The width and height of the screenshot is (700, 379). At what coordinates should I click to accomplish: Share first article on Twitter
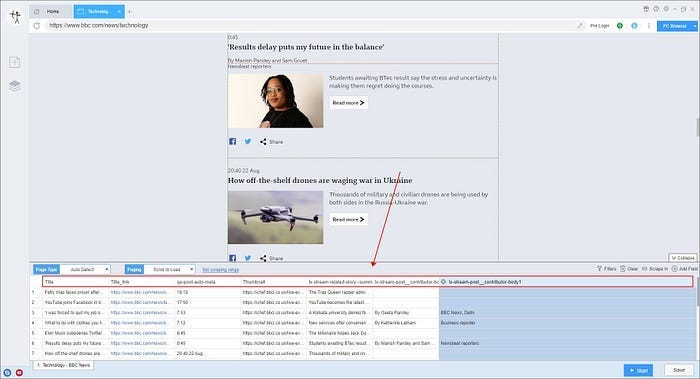(x=248, y=142)
